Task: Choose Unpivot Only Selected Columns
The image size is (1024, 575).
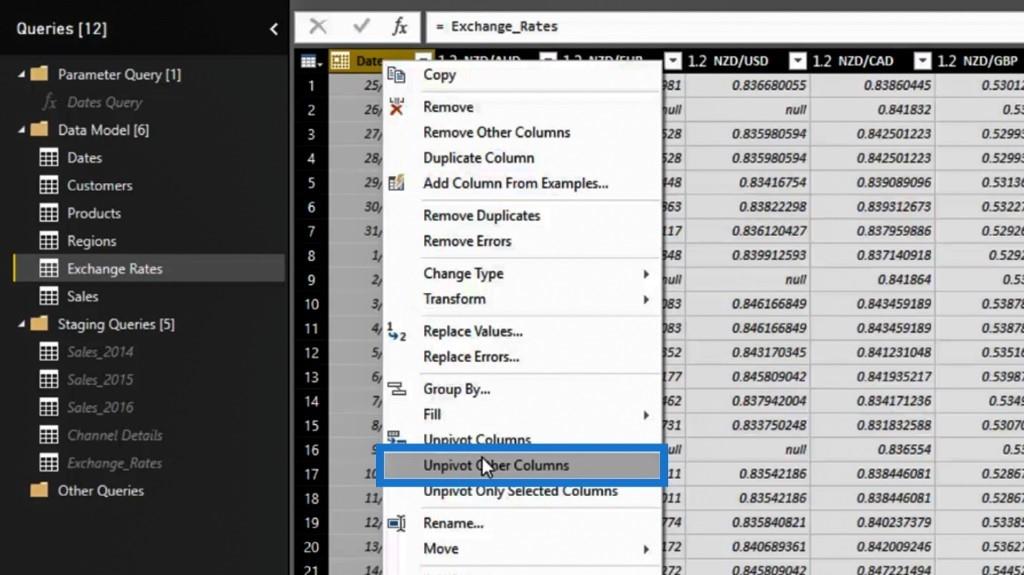Action: pyautogui.click(x=522, y=491)
